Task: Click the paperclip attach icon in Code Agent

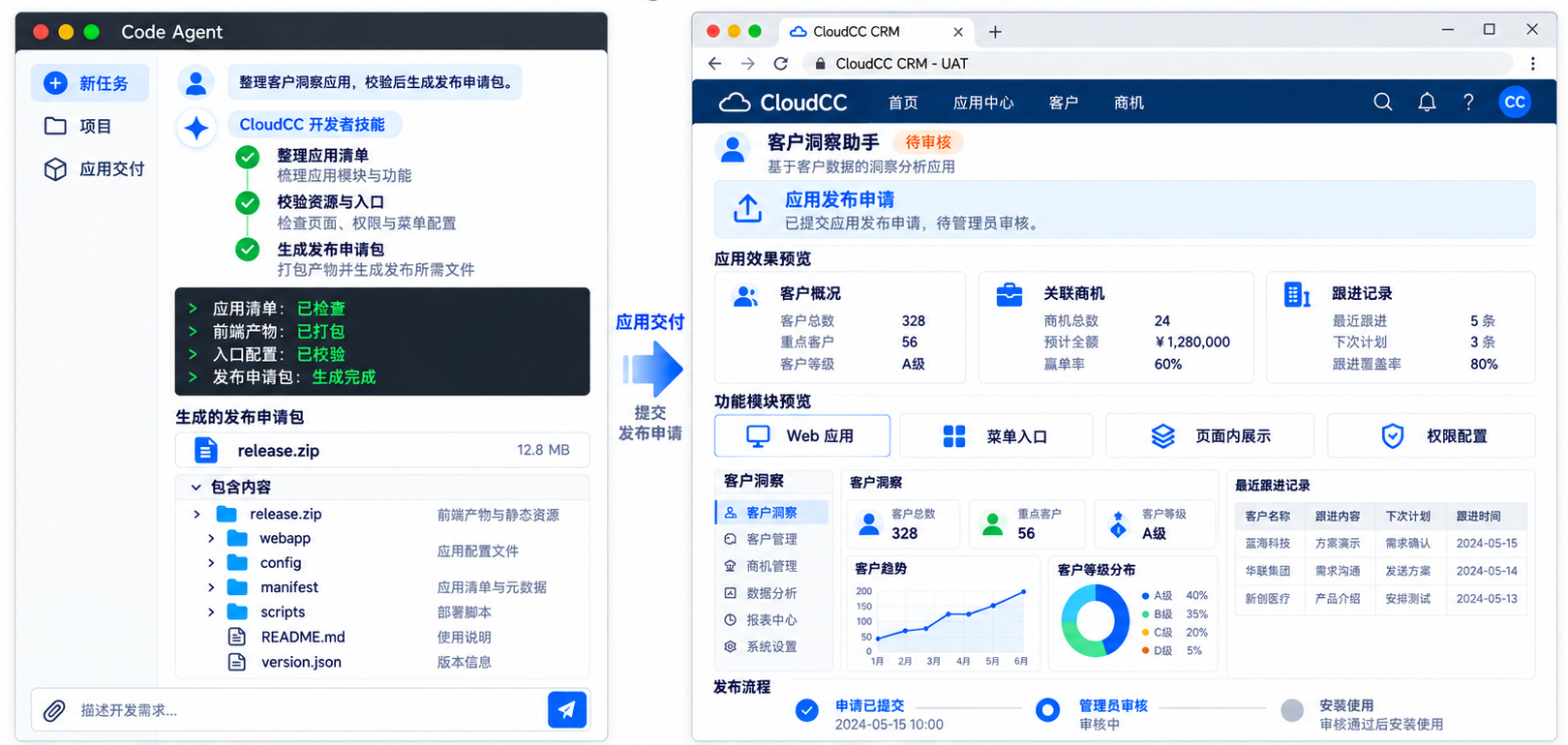Action: [54, 710]
